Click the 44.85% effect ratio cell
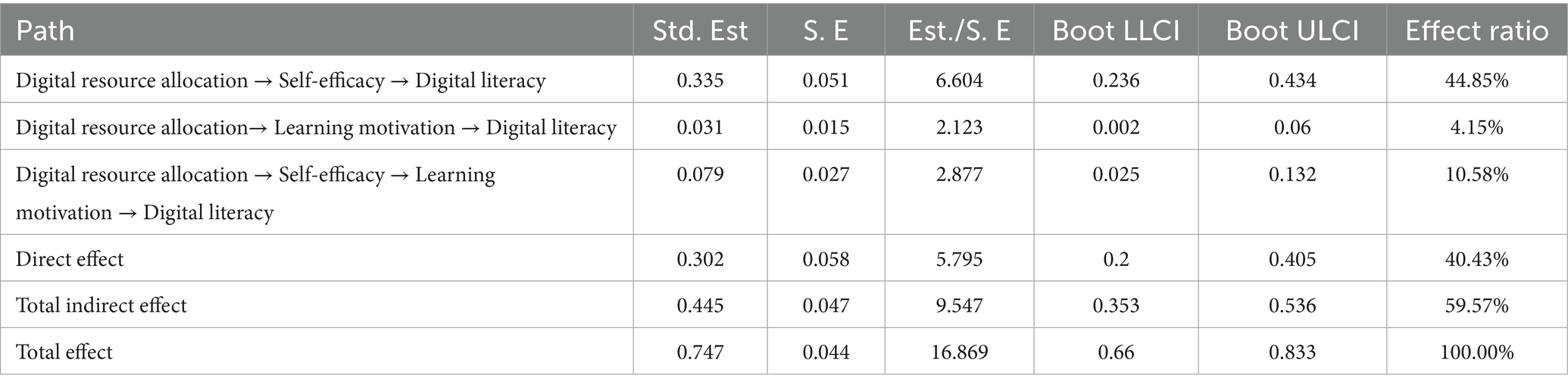The width and height of the screenshot is (1568, 388). point(1476,81)
